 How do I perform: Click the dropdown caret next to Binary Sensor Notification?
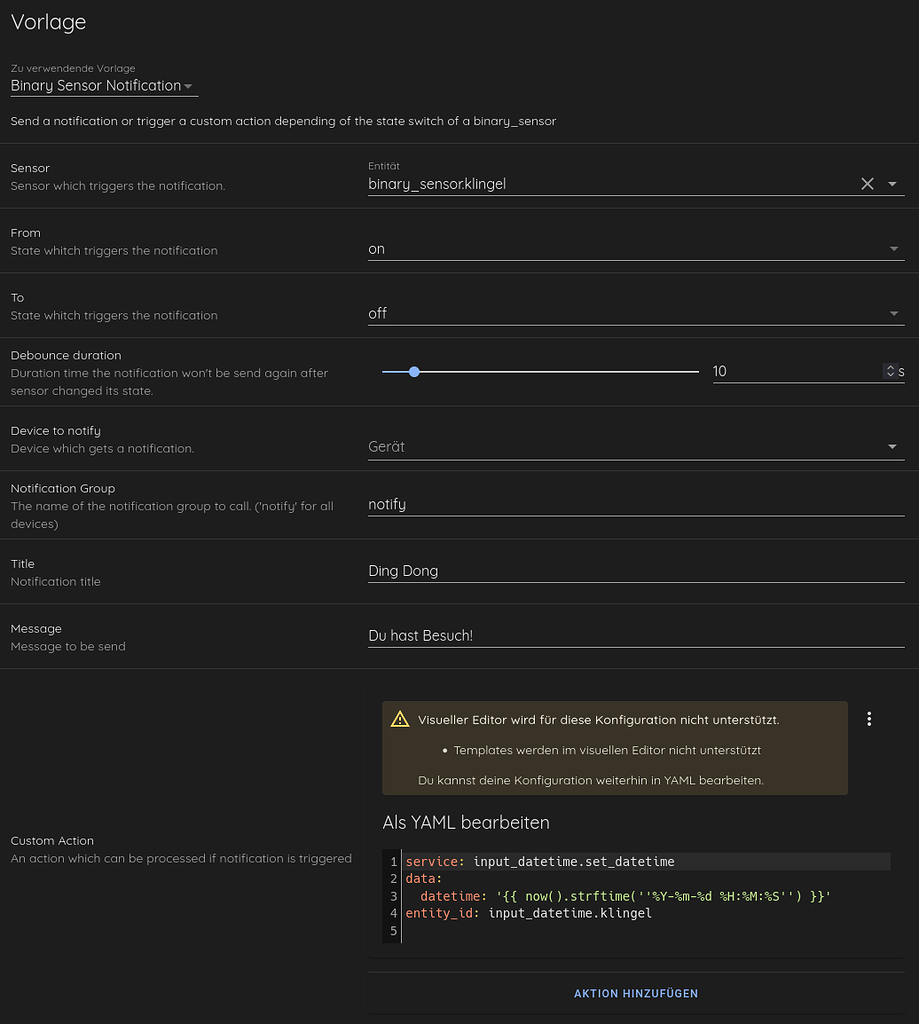point(189,86)
